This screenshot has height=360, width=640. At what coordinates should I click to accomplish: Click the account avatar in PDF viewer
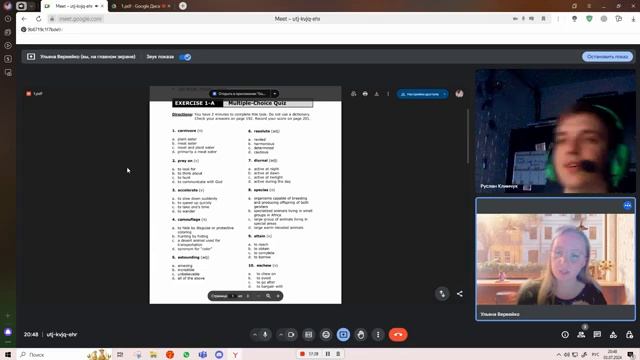coord(459,93)
